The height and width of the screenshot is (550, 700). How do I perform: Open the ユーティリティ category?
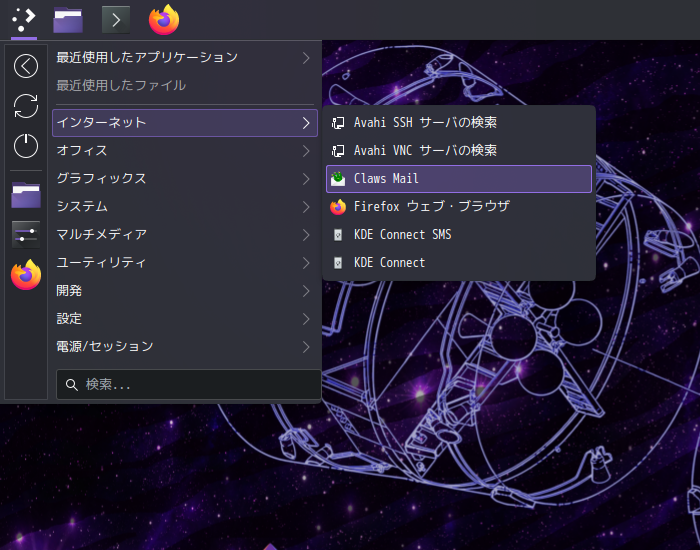point(184,262)
